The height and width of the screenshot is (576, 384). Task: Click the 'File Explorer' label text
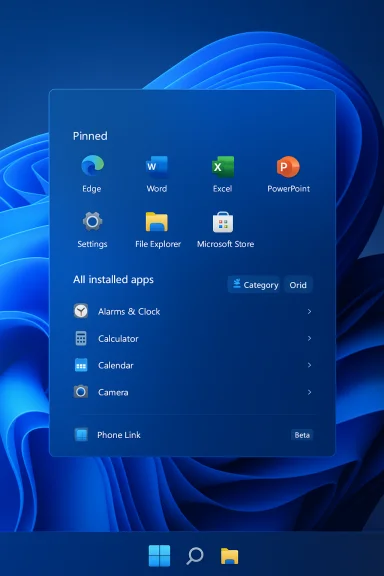point(158,244)
